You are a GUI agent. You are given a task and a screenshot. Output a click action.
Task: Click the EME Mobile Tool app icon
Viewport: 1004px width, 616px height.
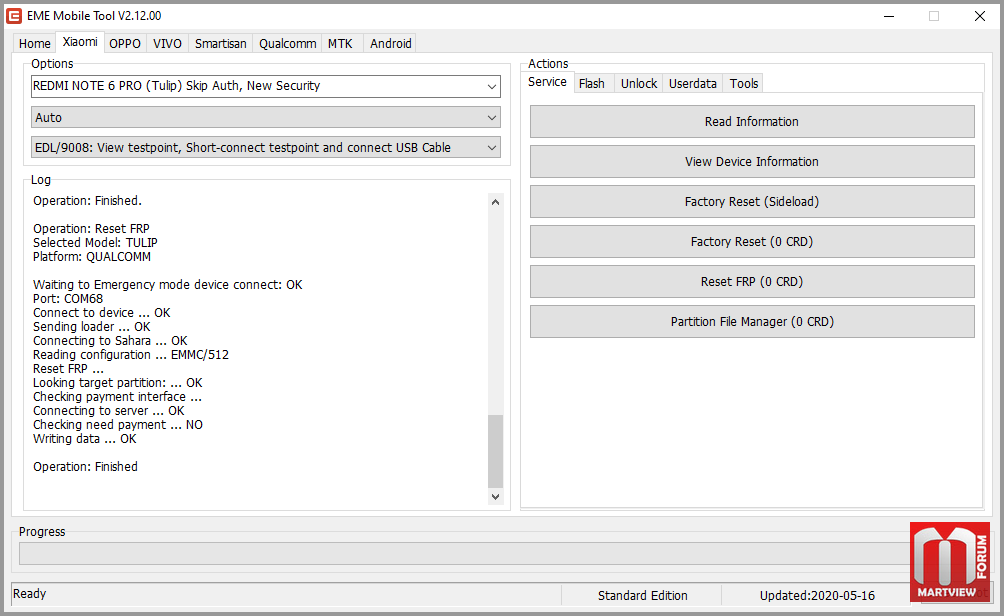click(13, 16)
